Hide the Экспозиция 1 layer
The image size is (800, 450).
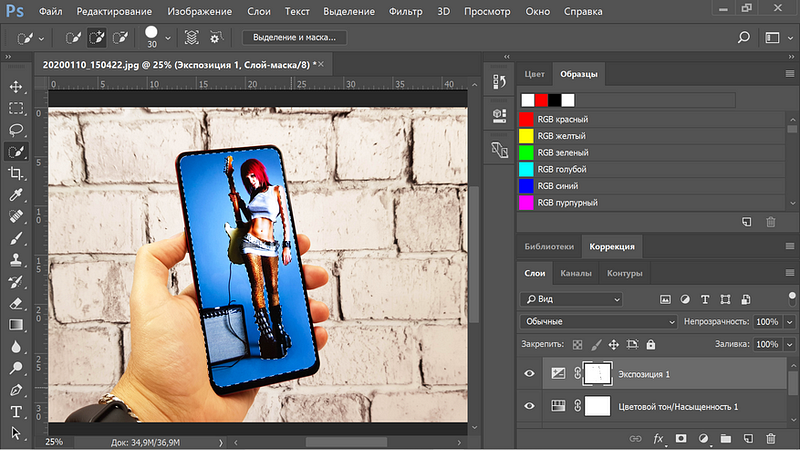tap(529, 373)
